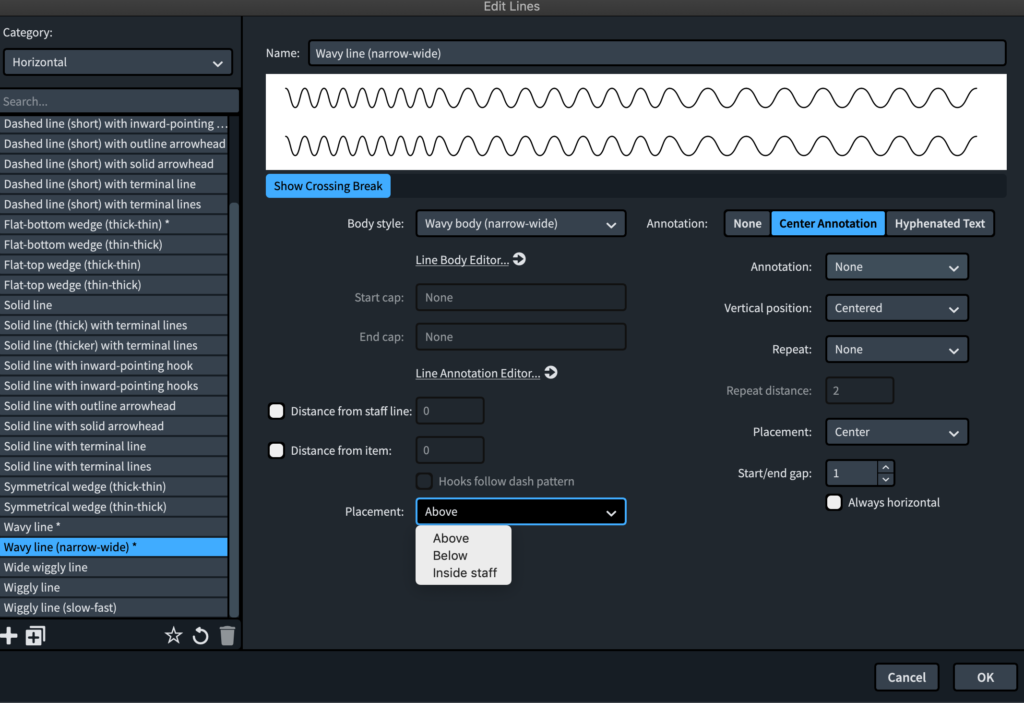Select 'Wavy line *' in the list
The height and width of the screenshot is (703, 1024).
[114, 527]
